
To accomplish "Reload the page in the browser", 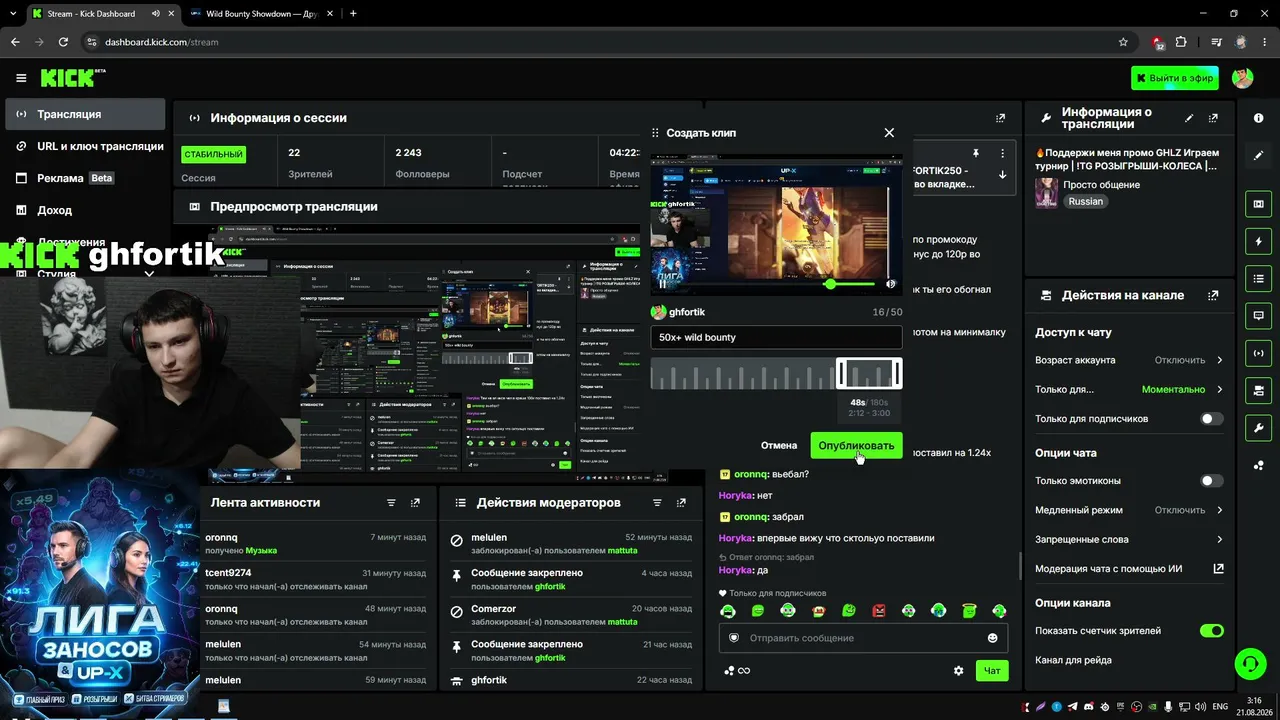I will (x=63, y=42).
